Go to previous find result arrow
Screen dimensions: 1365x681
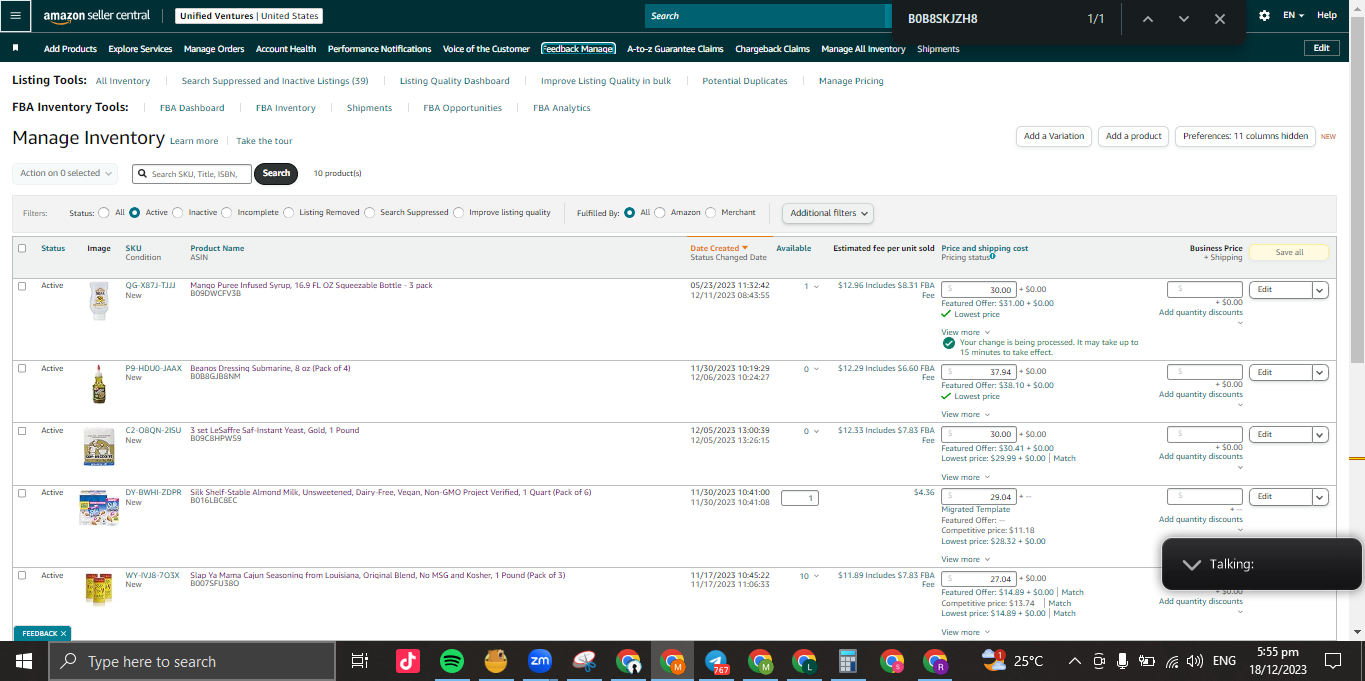[x=1148, y=19]
